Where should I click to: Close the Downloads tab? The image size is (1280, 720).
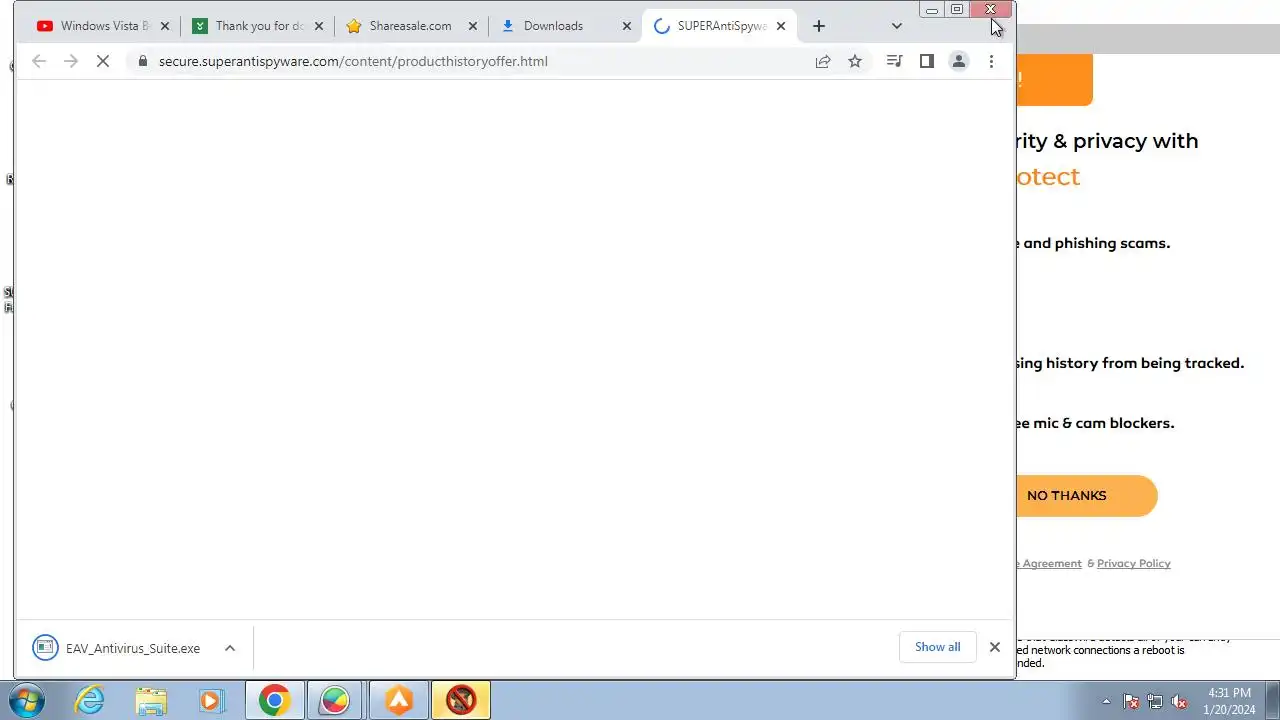tap(627, 26)
